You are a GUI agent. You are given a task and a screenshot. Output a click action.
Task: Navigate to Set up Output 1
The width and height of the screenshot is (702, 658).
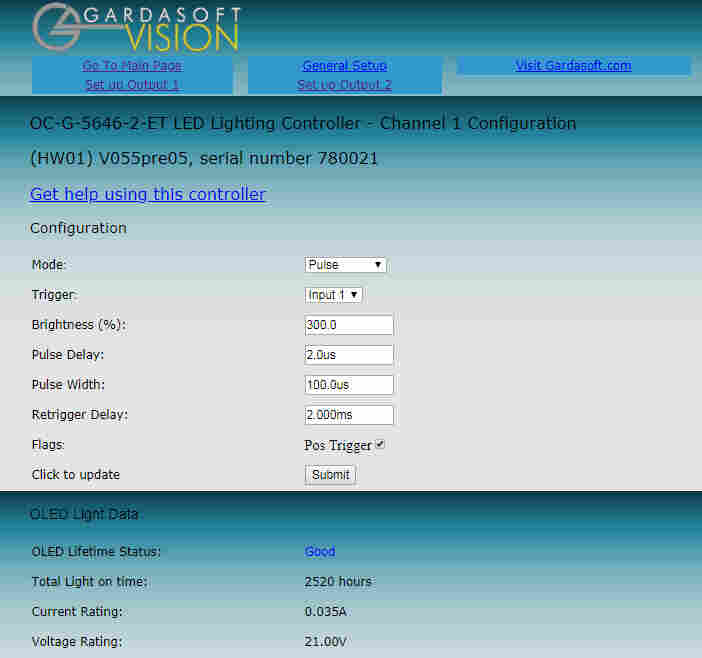click(132, 85)
